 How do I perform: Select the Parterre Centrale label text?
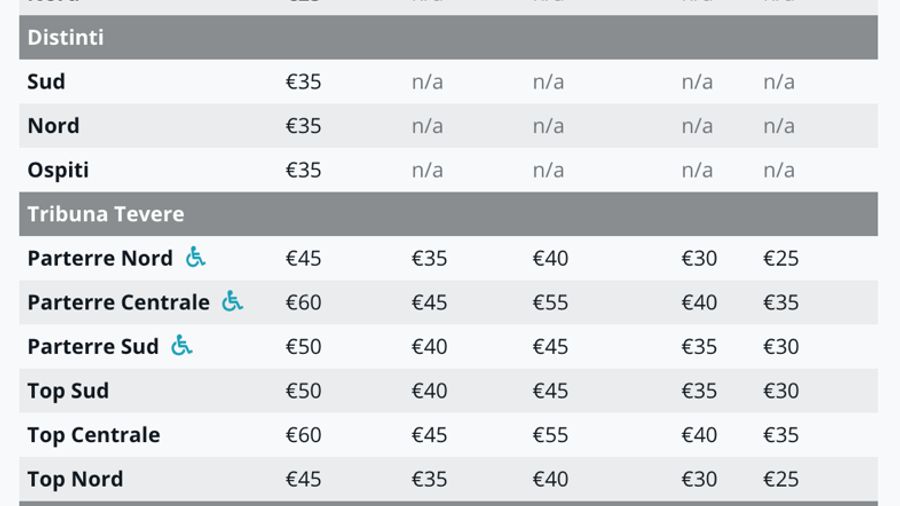tap(118, 302)
